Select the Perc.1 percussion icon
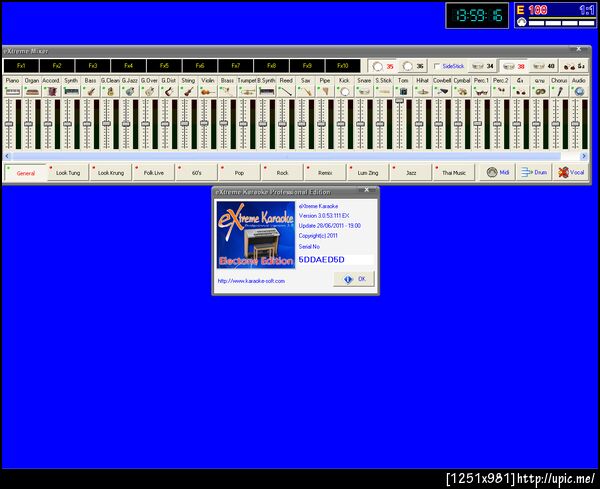The image size is (600, 489). 481,91
